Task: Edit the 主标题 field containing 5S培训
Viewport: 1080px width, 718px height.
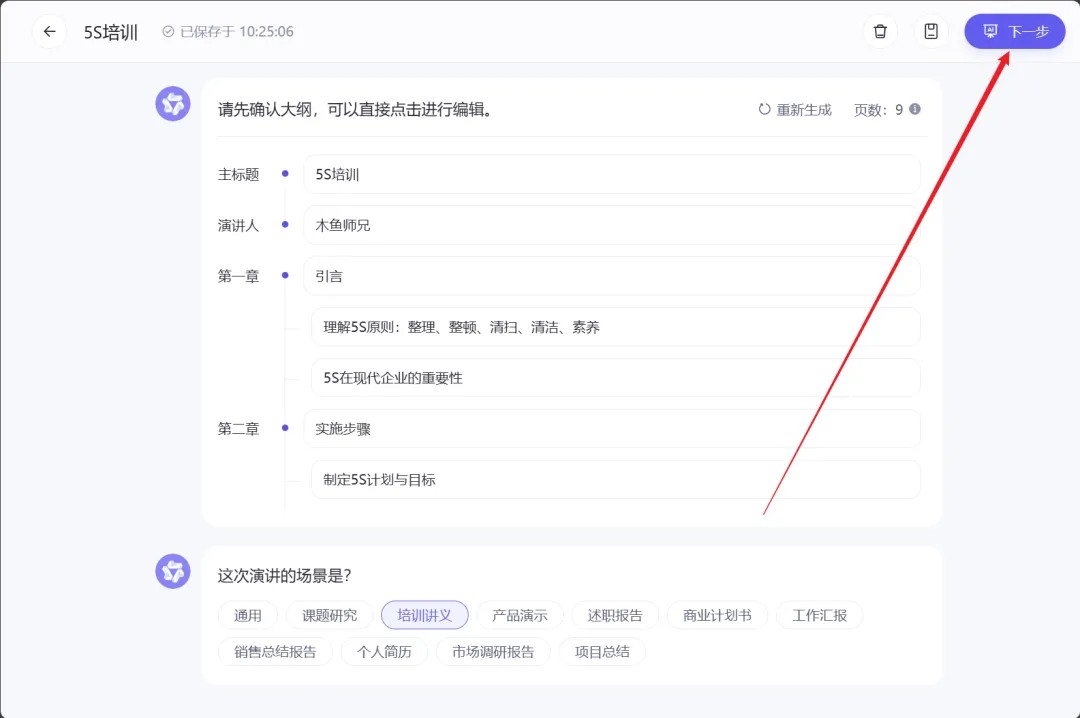Action: 611,174
